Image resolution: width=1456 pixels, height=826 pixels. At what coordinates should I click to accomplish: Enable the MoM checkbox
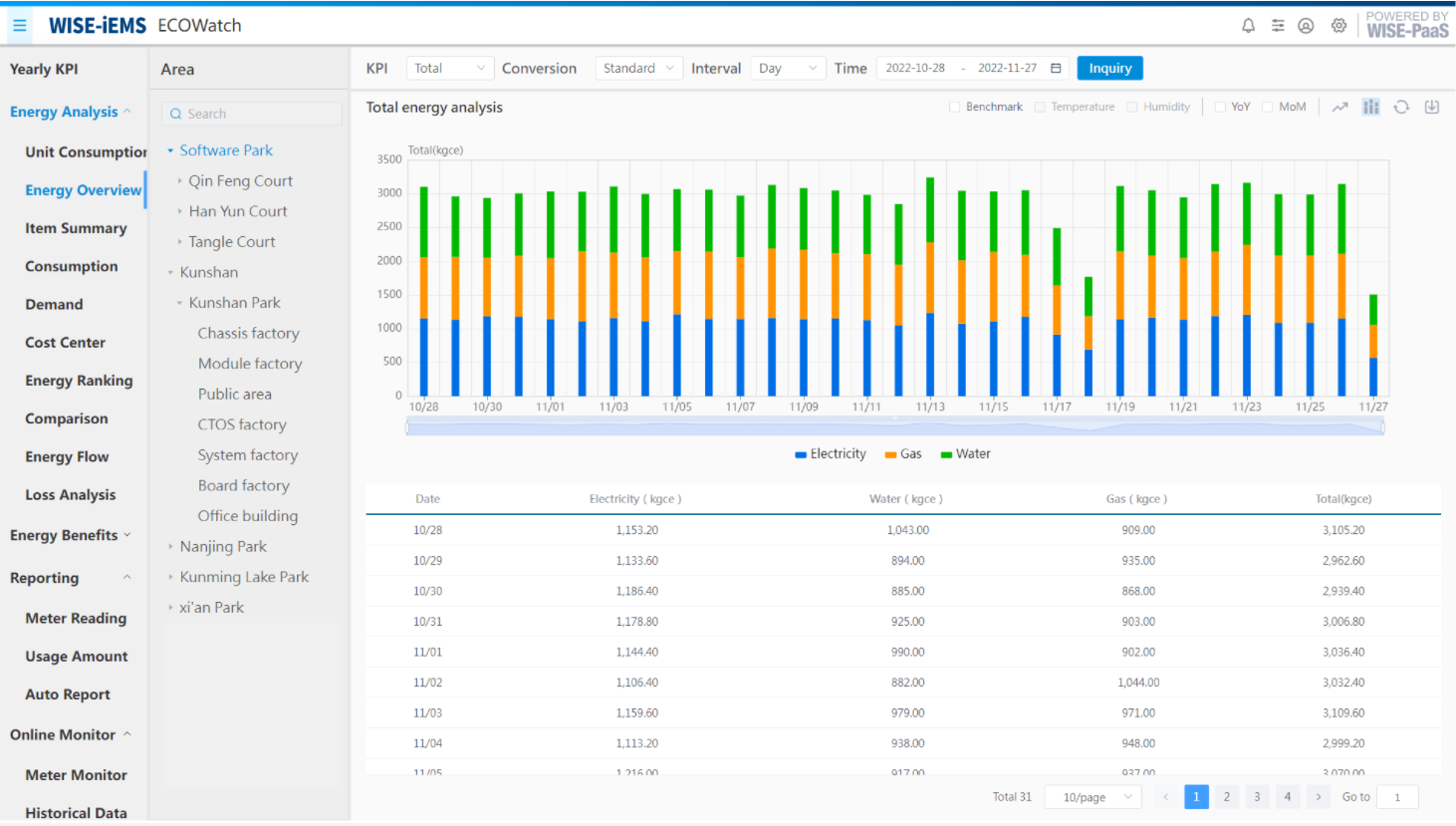tap(1267, 107)
